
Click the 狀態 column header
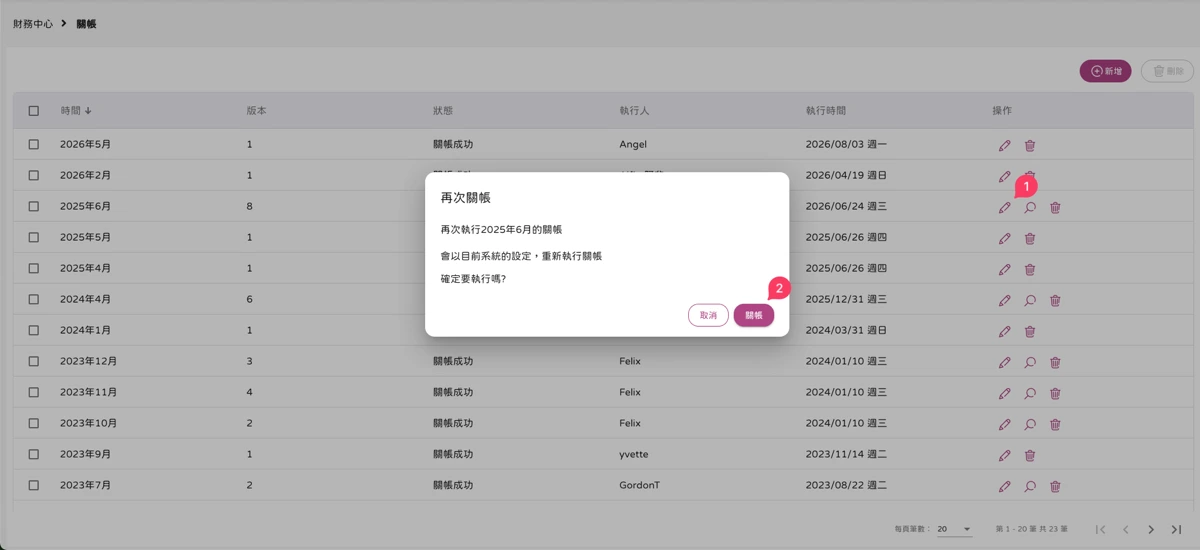tap(443, 110)
